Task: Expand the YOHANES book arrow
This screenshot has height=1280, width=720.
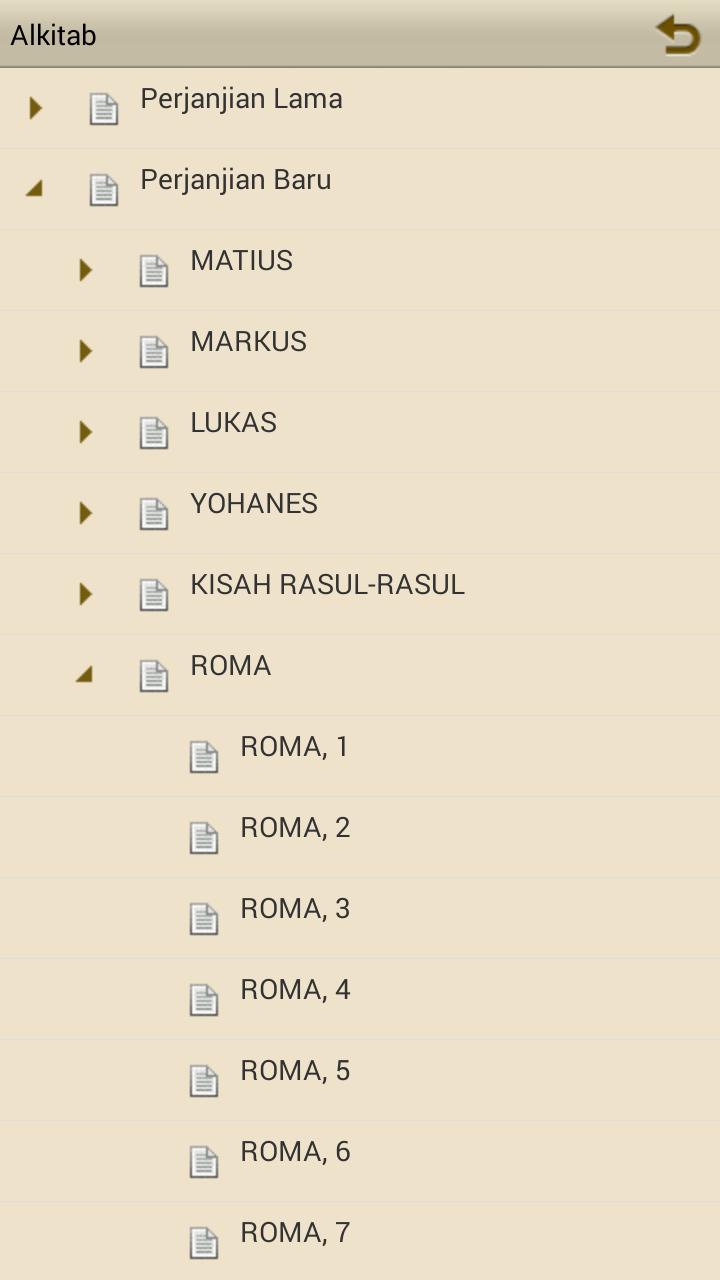Action: coord(86,513)
